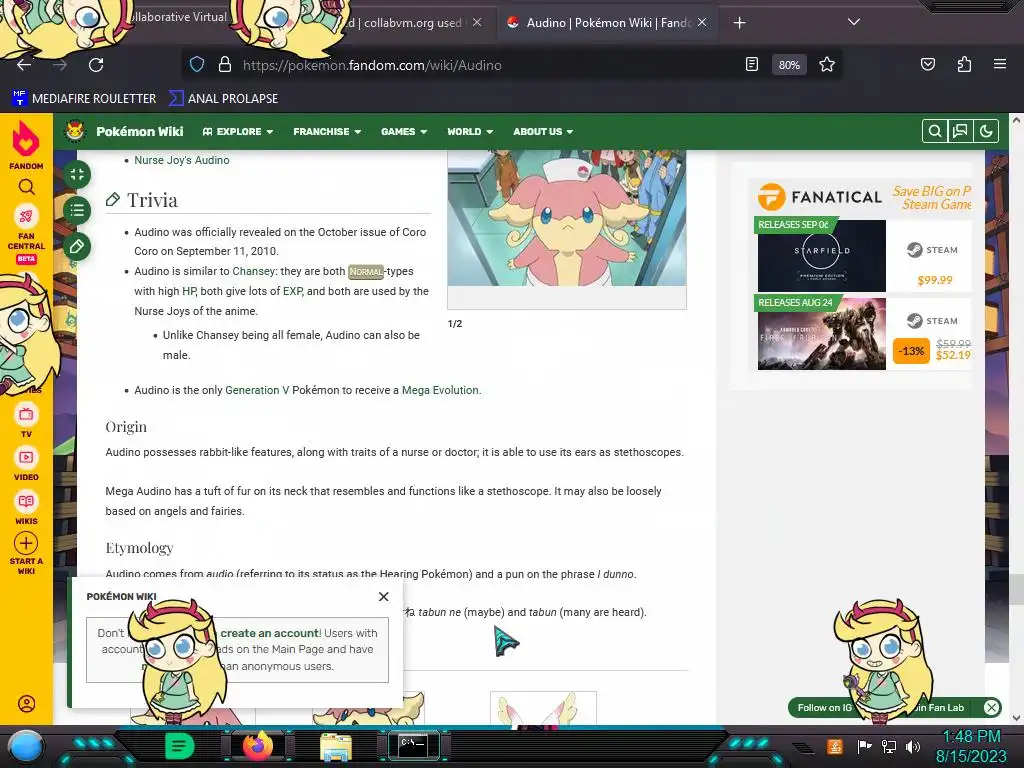1024x768 pixels.
Task: Reset the 80% zoom level badge
Action: (x=789, y=65)
